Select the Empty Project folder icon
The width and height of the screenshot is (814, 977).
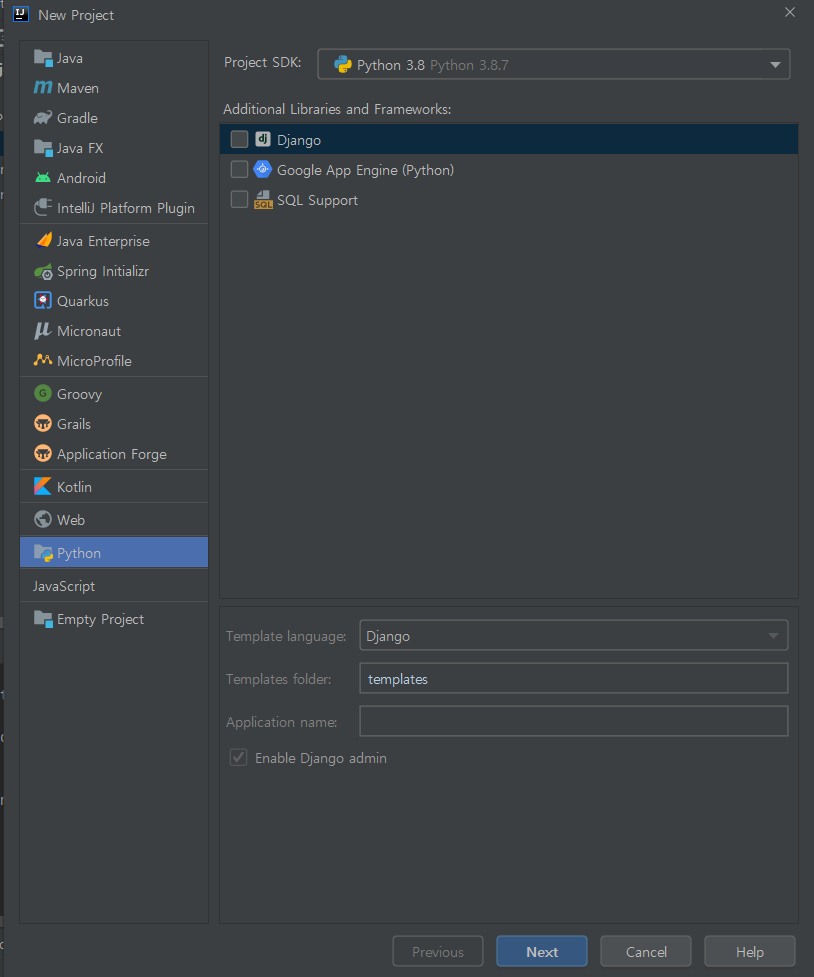pyautogui.click(x=43, y=619)
